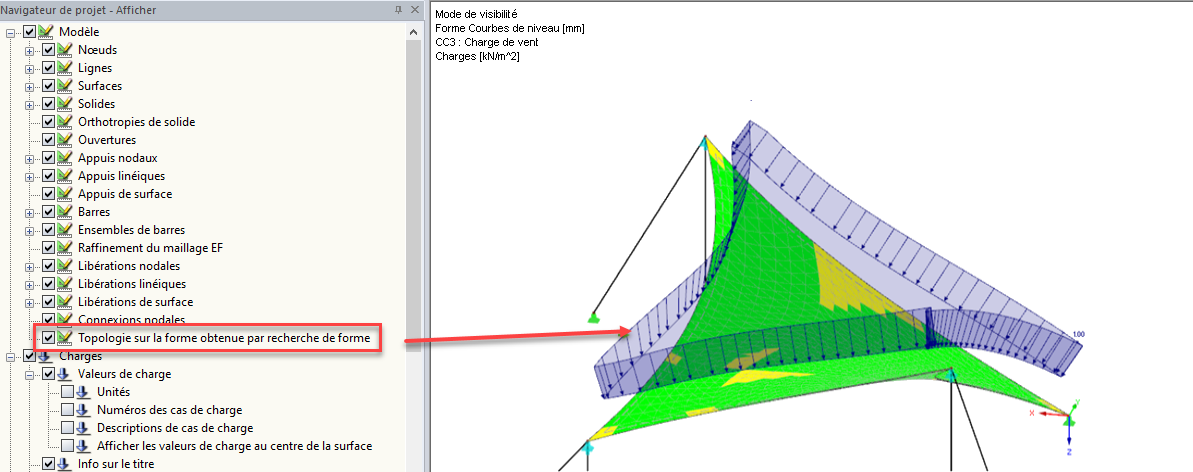This screenshot has height=472, width=1193.
Task: Click the Solides display icon
Action: point(64,104)
